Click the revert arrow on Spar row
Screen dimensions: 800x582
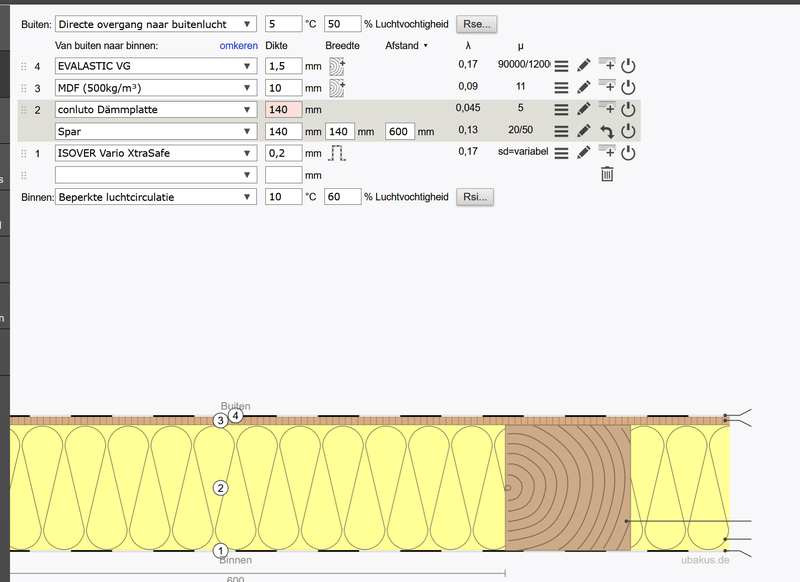point(607,131)
